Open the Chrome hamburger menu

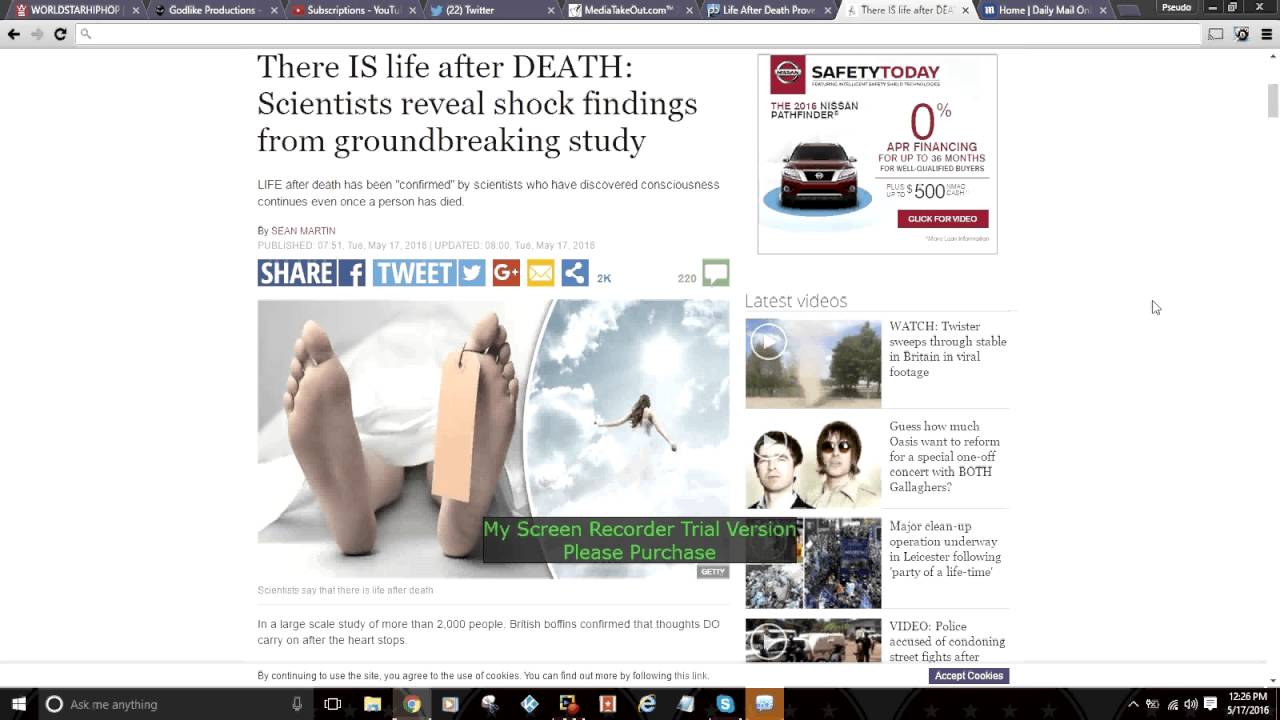1266,34
